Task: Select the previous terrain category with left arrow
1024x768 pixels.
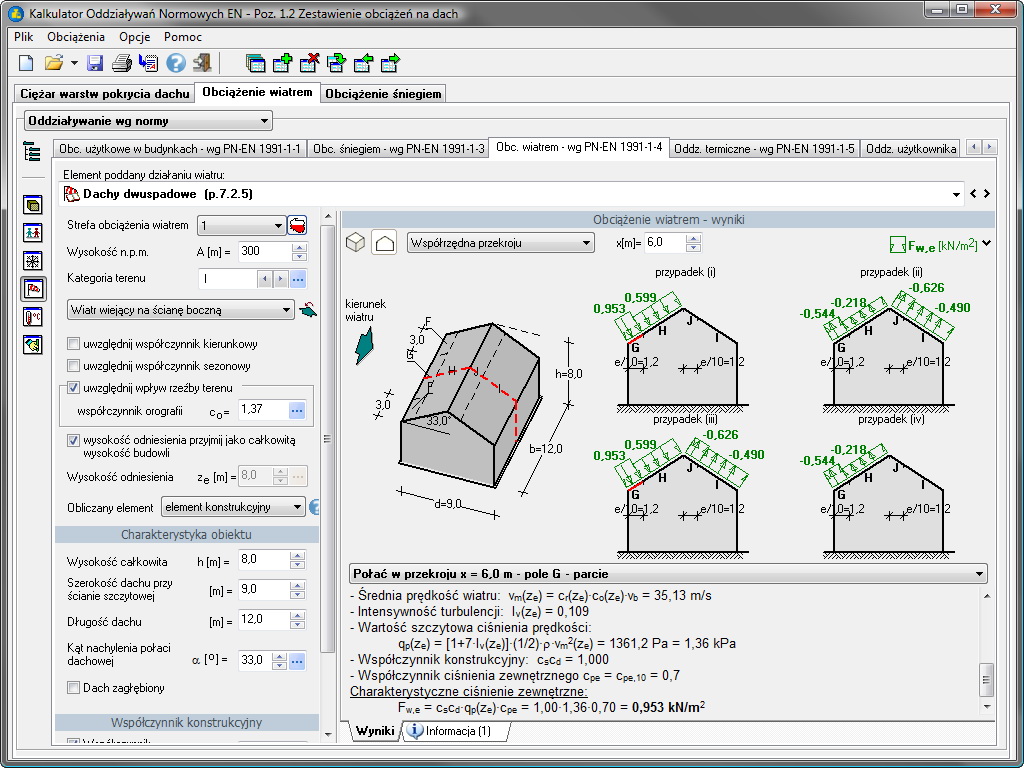Action: pyautogui.click(x=264, y=280)
